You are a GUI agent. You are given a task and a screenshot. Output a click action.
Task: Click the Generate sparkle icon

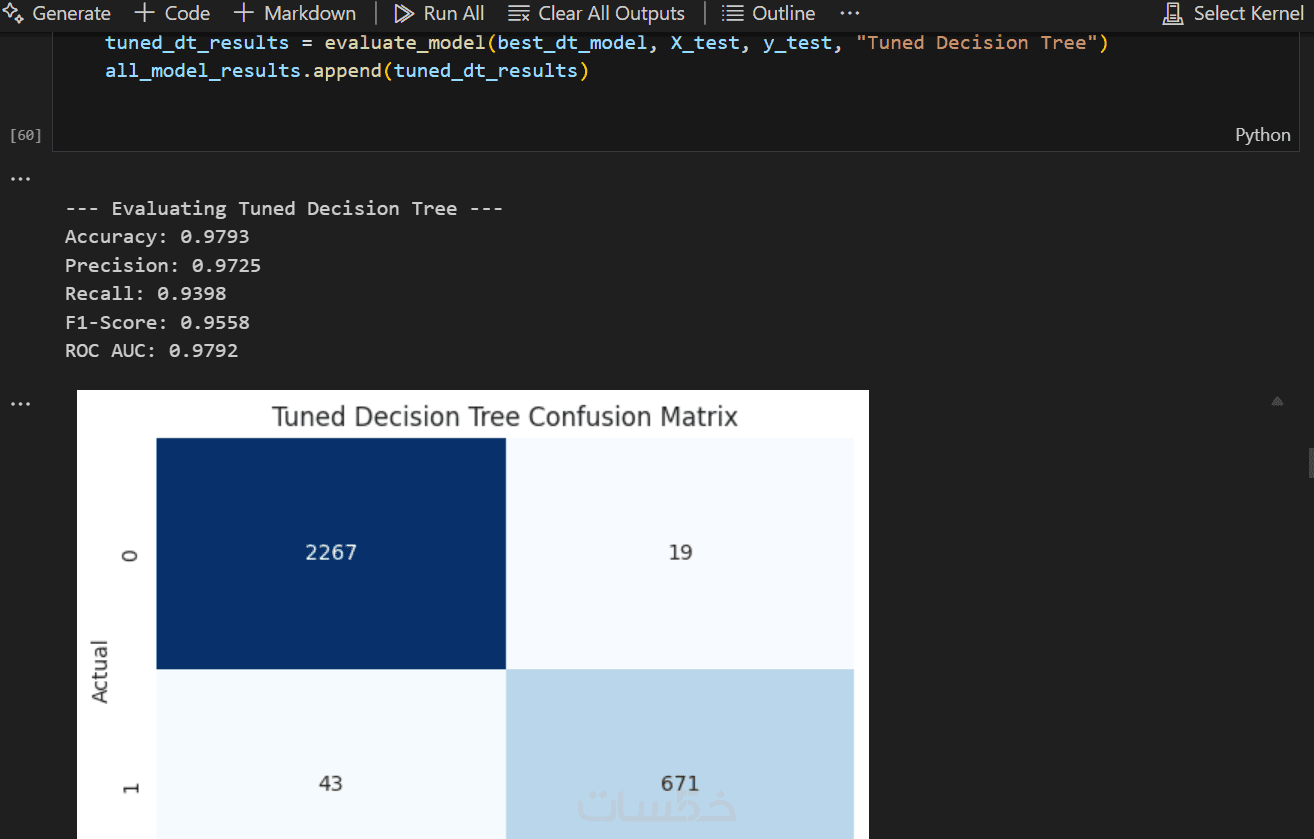click(13, 13)
